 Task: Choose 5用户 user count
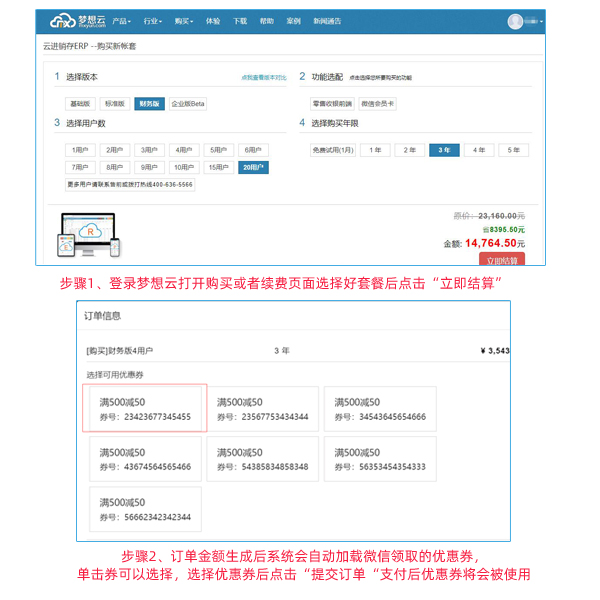click(x=218, y=150)
